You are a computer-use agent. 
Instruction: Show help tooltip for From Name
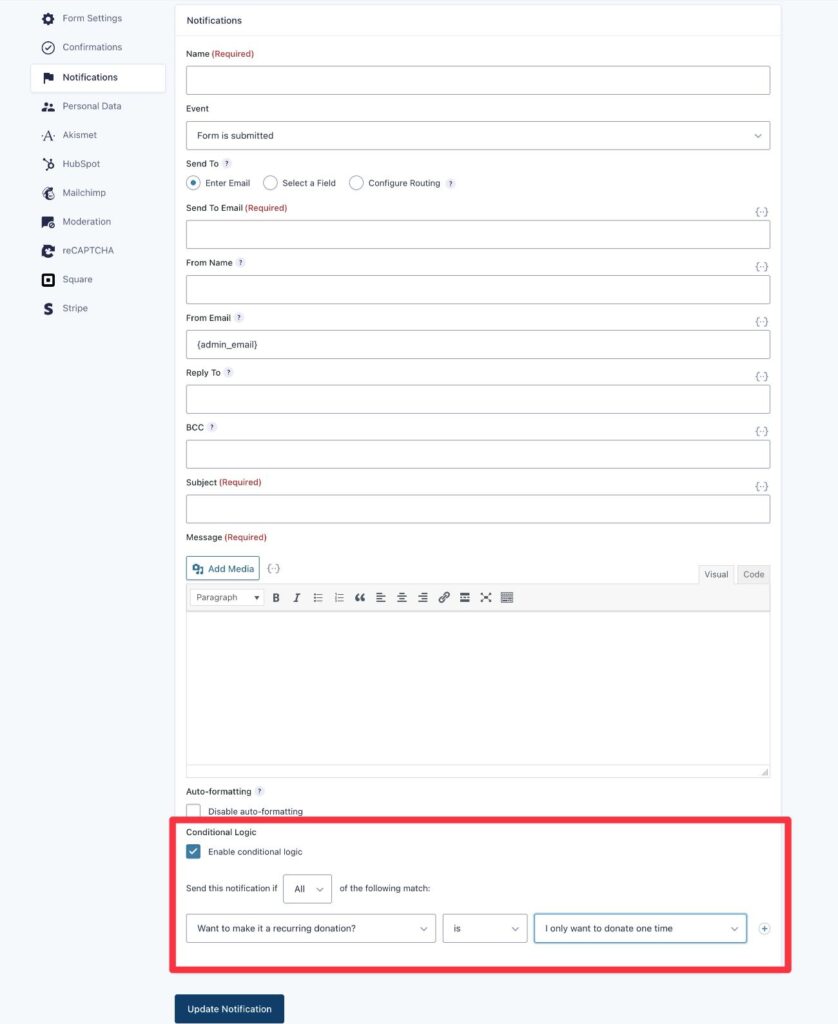coord(240,263)
